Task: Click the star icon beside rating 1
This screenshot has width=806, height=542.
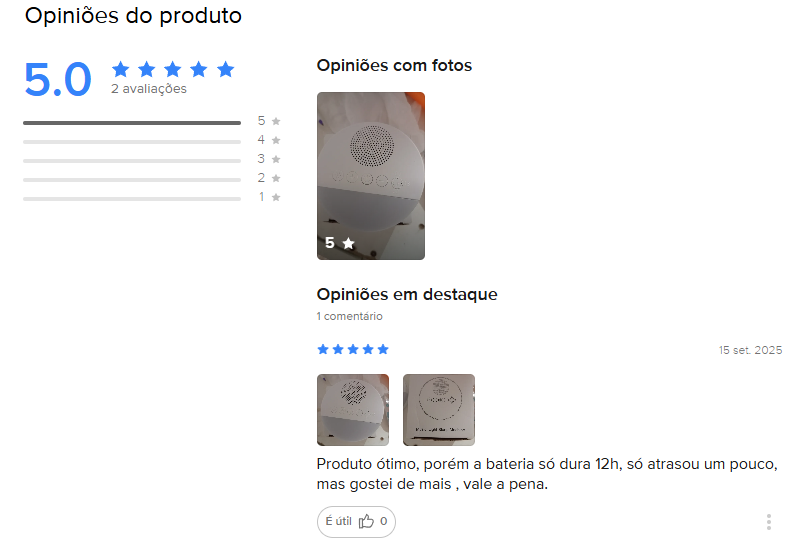Action: coord(276,197)
